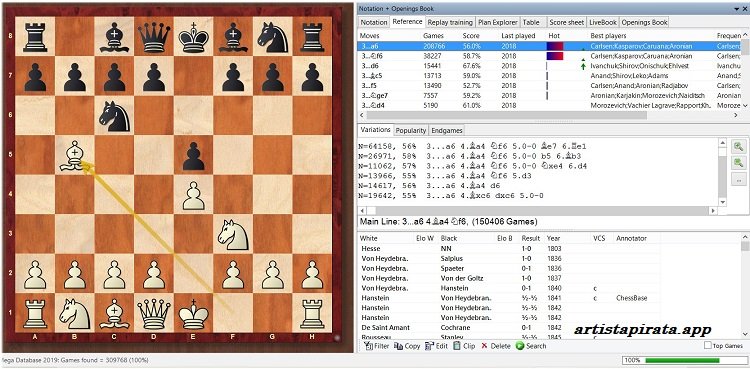
Task: Sort moves table by Score column
Action: (x=471, y=36)
